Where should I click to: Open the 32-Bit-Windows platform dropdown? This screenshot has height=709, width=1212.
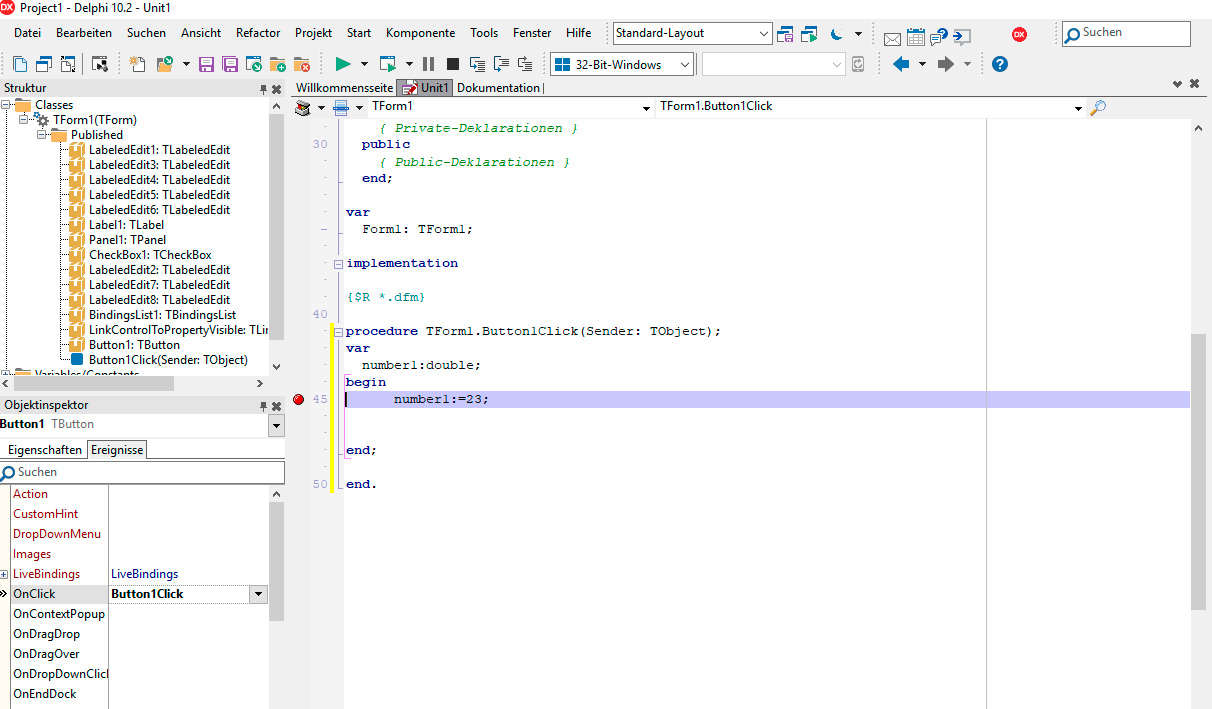click(x=685, y=65)
